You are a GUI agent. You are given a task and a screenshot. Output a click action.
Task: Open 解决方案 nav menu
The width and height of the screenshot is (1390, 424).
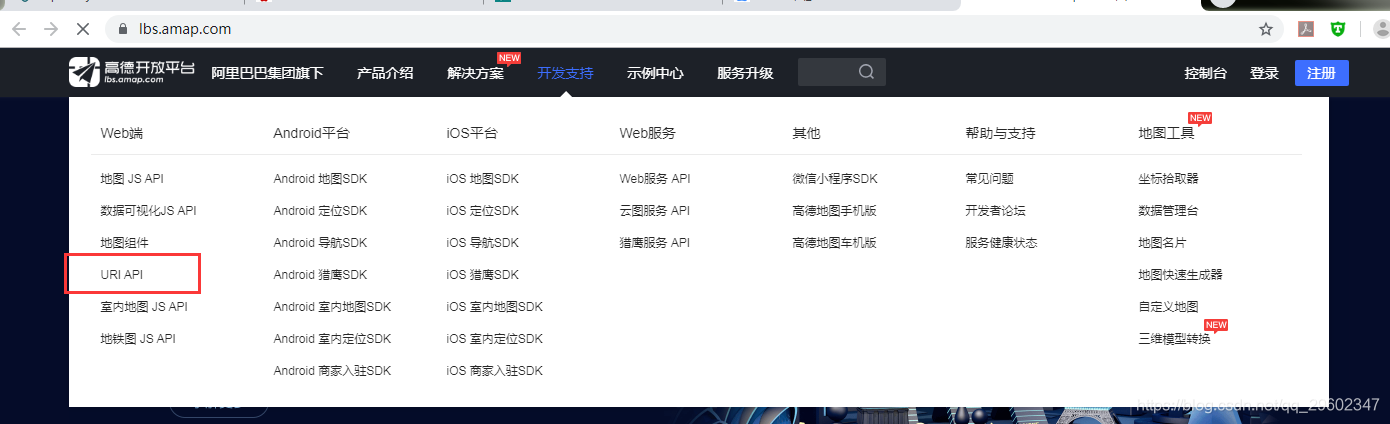point(475,73)
